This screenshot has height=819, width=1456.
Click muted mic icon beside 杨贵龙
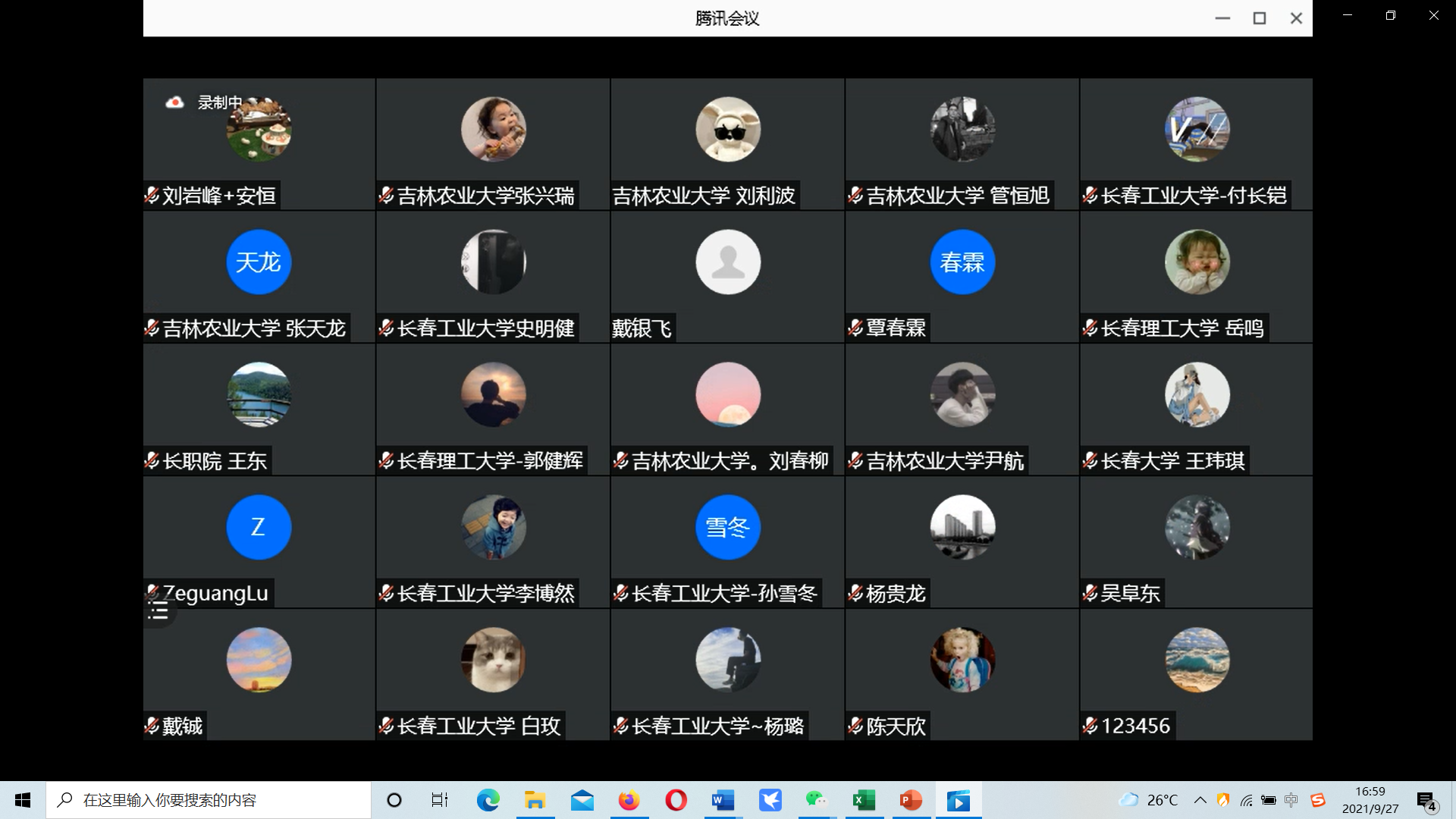point(855,593)
